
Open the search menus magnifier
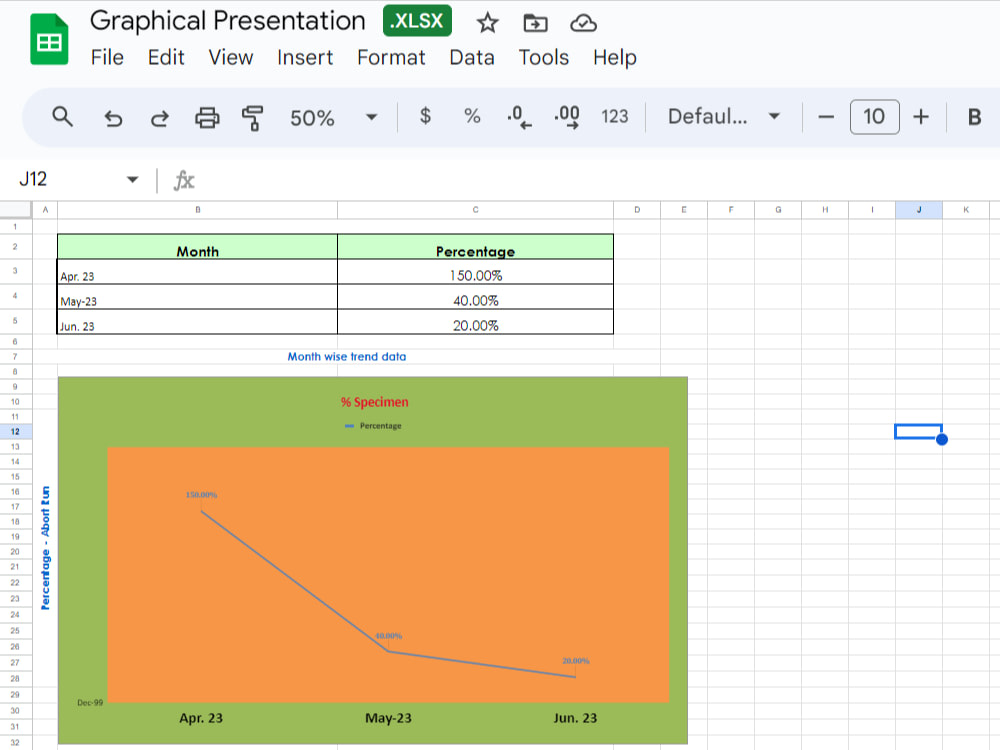tap(62, 117)
